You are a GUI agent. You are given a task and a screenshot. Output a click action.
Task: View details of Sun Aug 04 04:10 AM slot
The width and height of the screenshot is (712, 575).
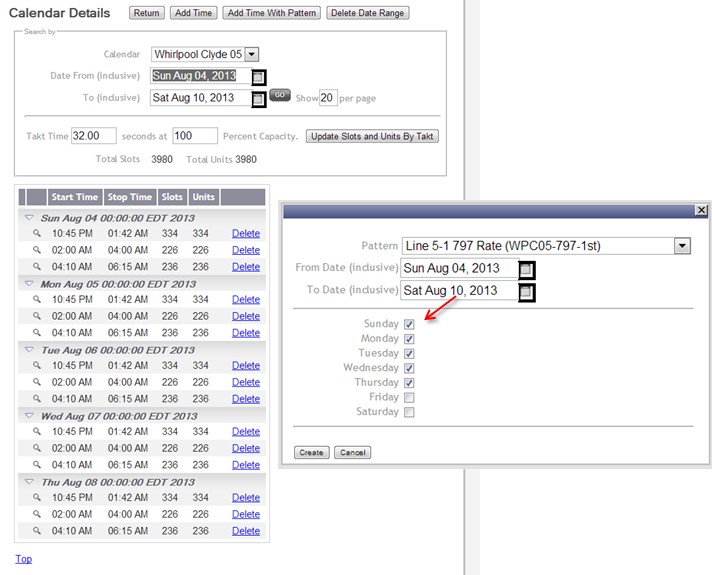(x=37, y=267)
